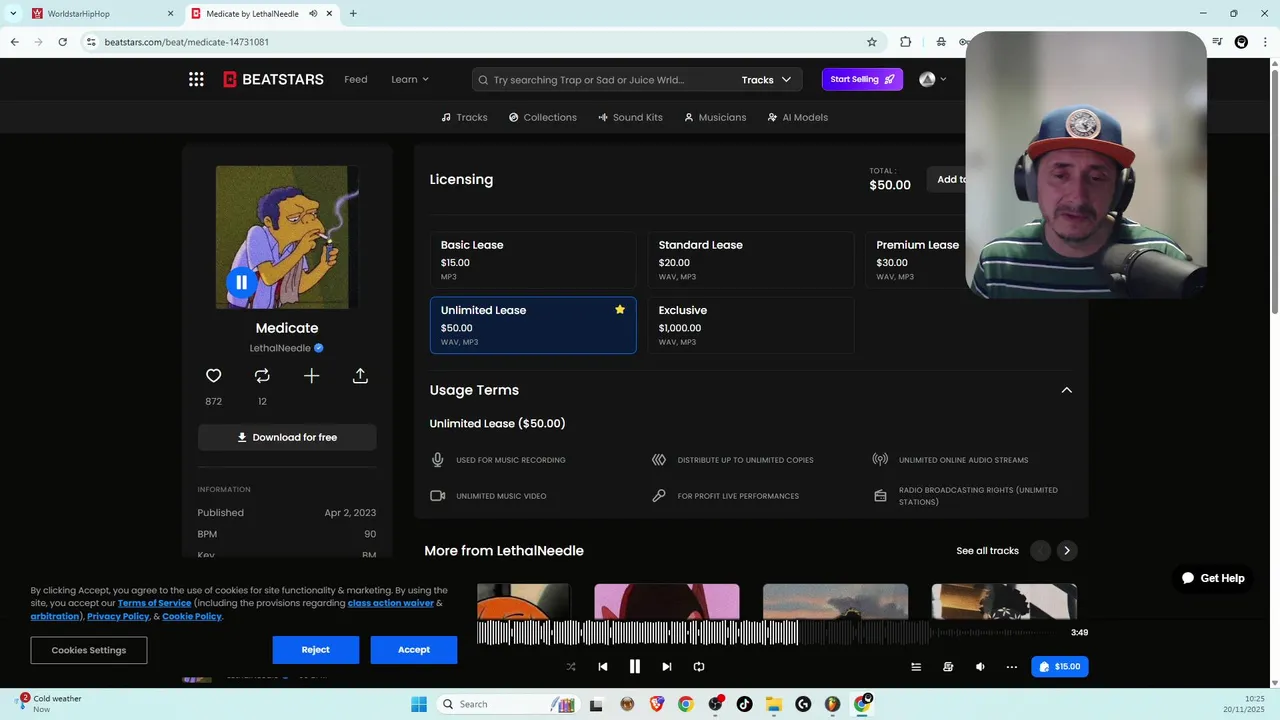Open the Sound Kits navigation item
Screen dimensions: 1280x720
pos(631,117)
